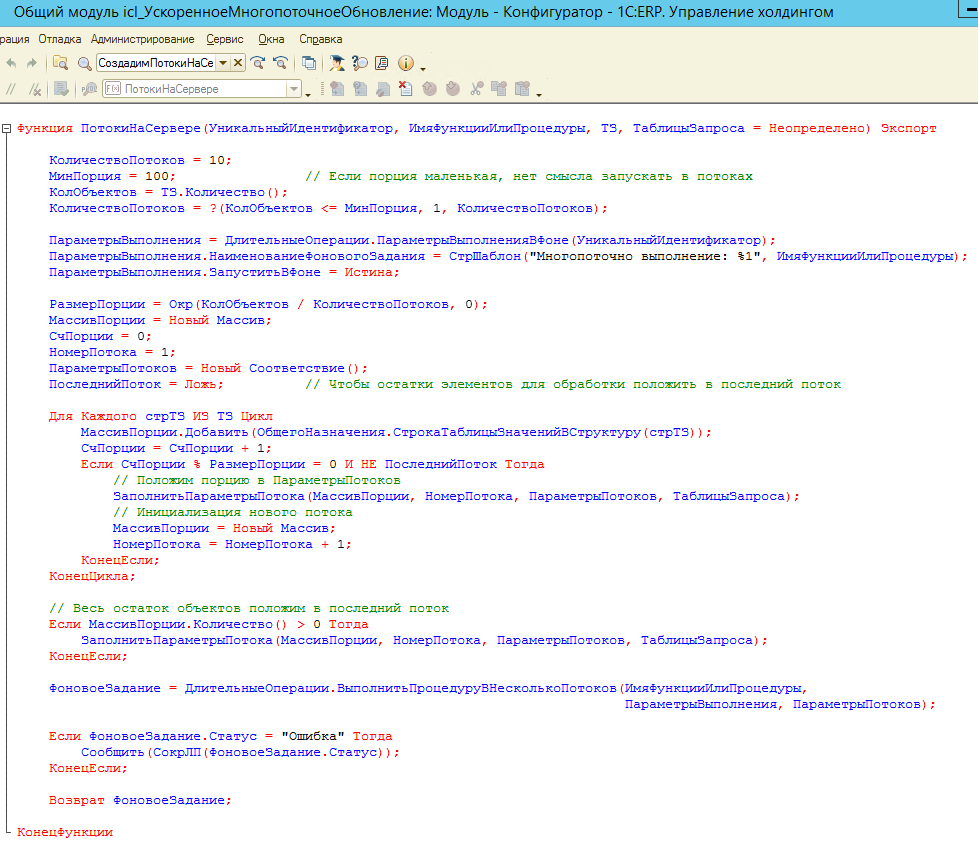The width and height of the screenshot is (978, 848).
Task: Click the comment 'Инициализация нового потока'
Action: click(233, 513)
